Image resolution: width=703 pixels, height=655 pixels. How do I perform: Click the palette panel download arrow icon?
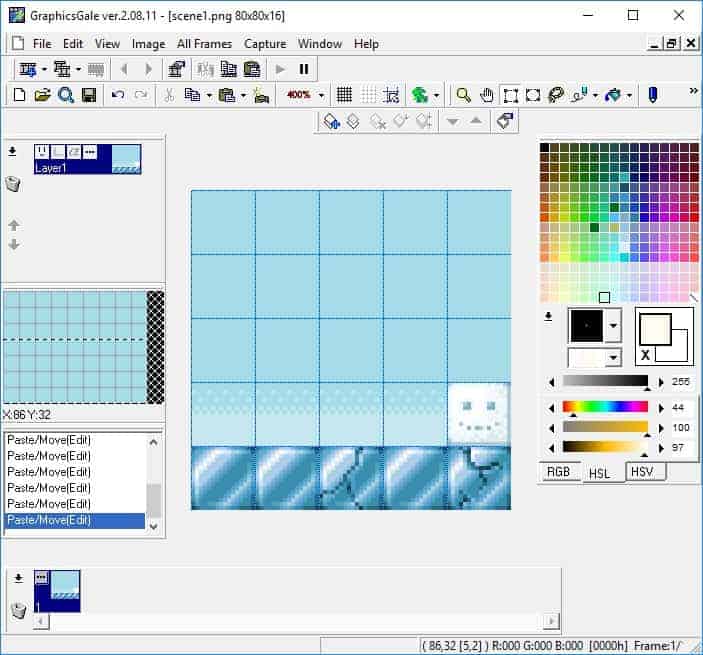[x=548, y=317]
